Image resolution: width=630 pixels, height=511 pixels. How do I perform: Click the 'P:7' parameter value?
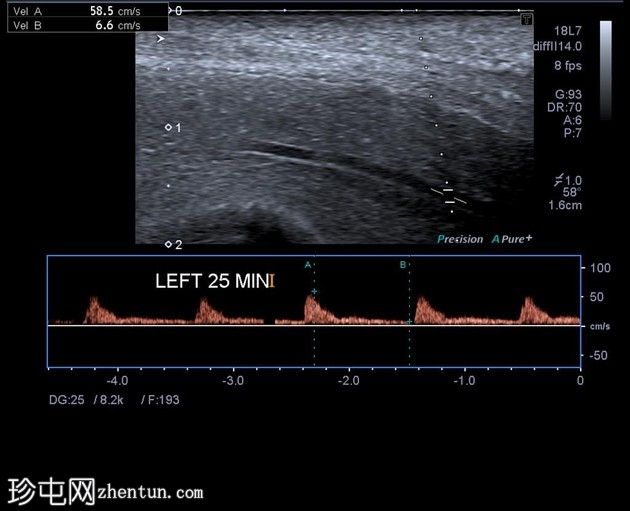point(572,133)
